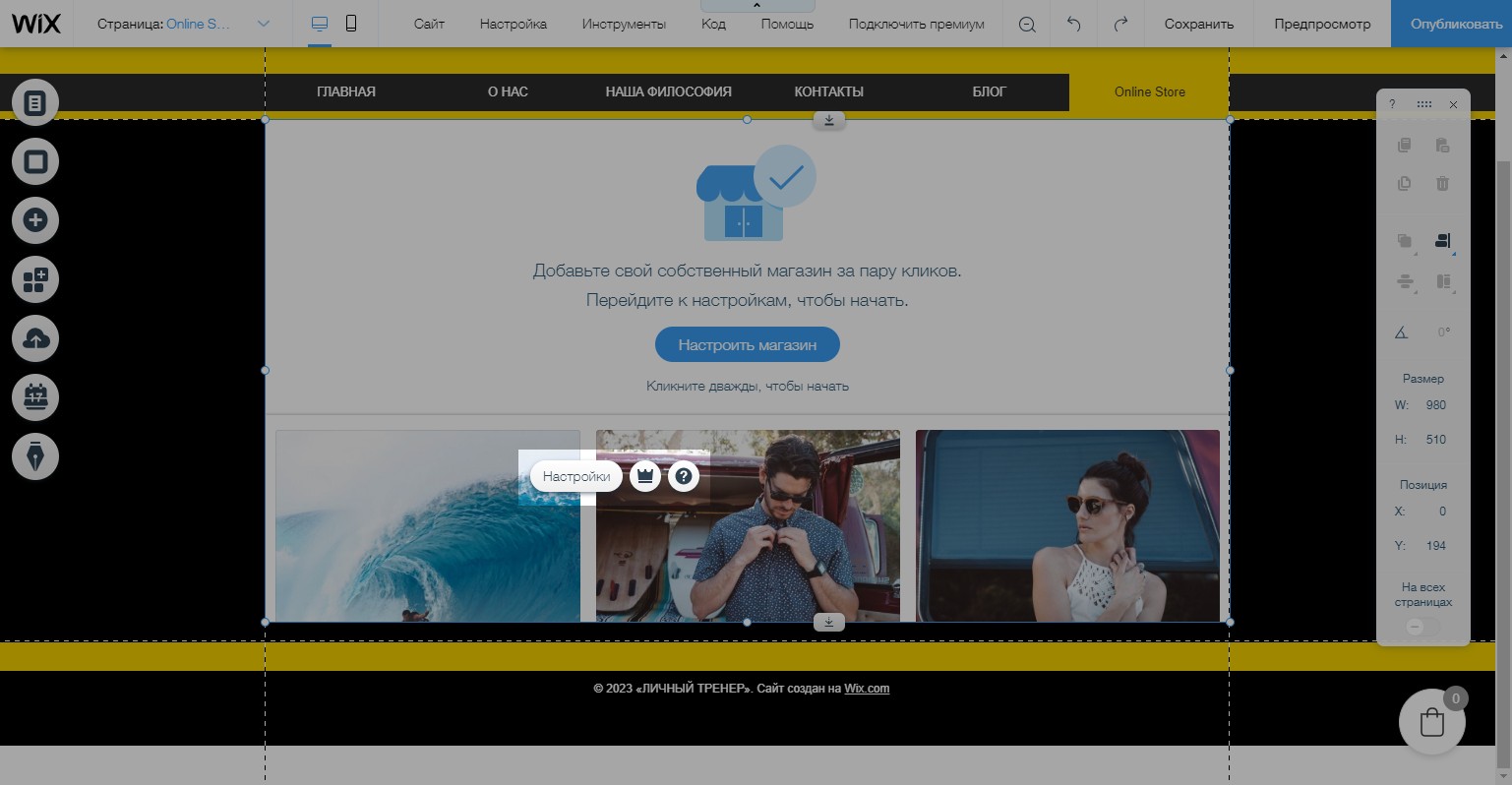Open the Страница page selector dropdown

184,24
